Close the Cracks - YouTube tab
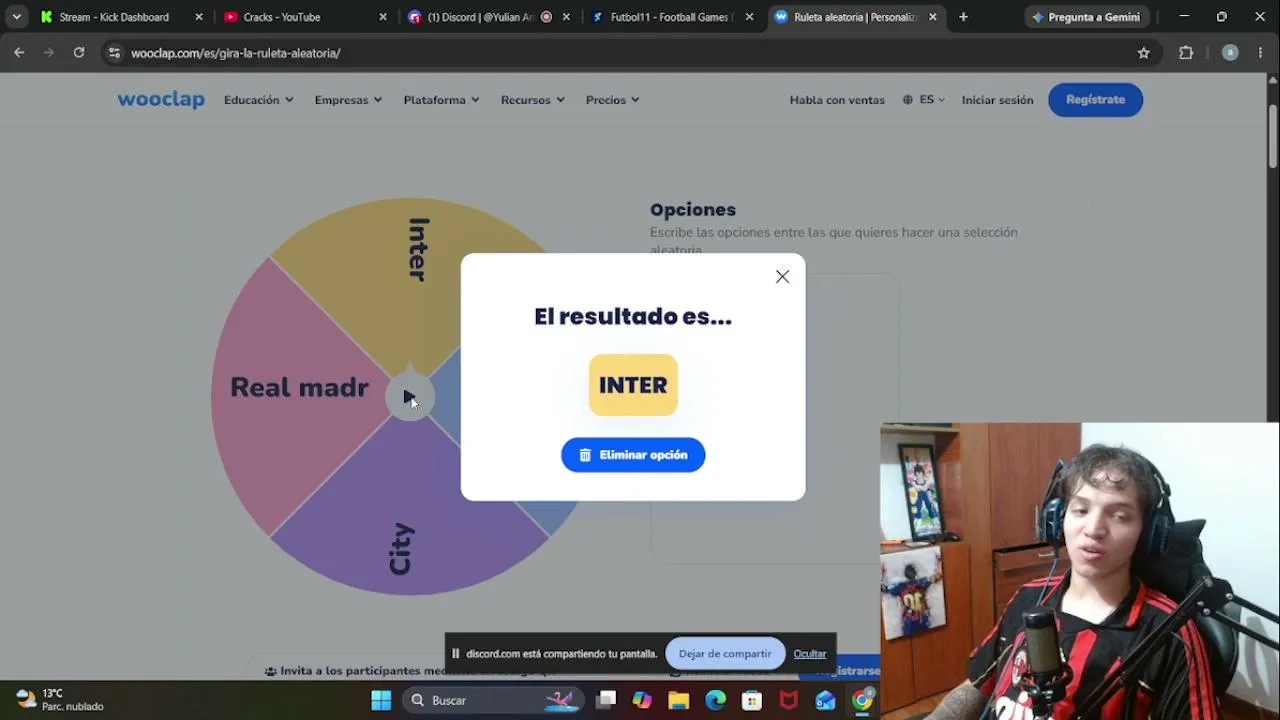This screenshot has height=720, width=1280. (382, 17)
